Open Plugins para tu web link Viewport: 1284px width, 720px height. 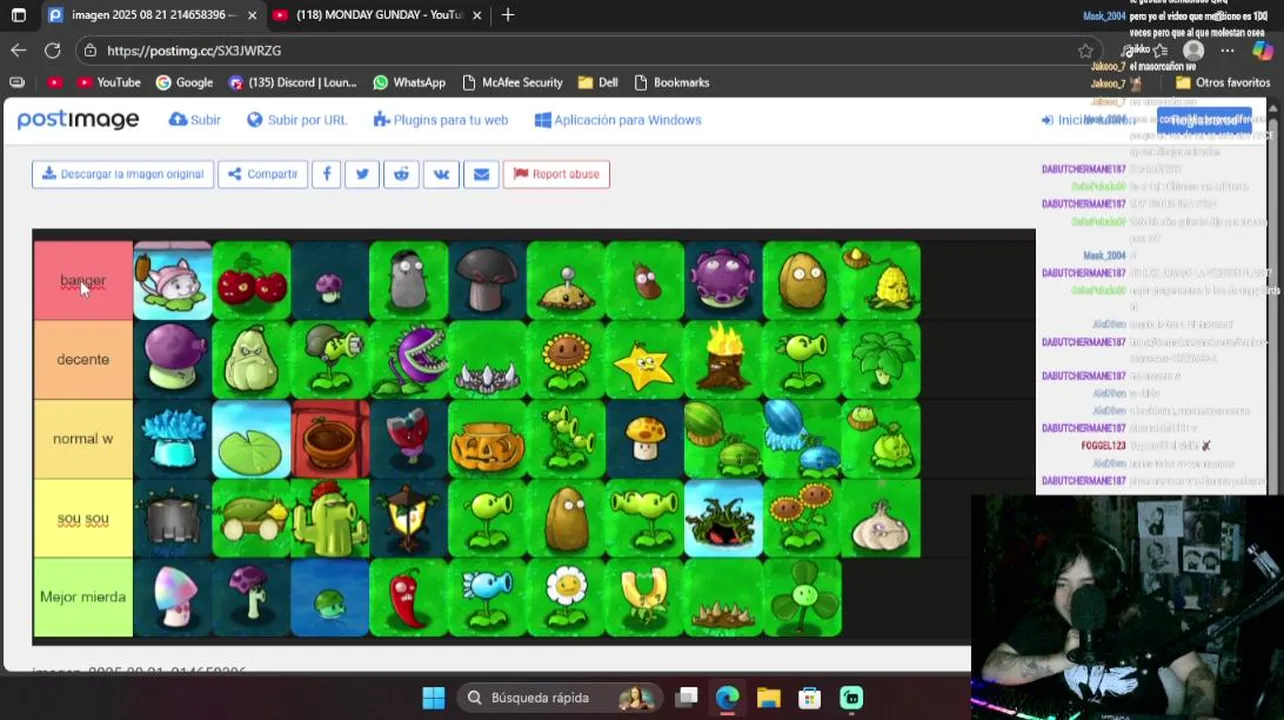[x=441, y=120]
